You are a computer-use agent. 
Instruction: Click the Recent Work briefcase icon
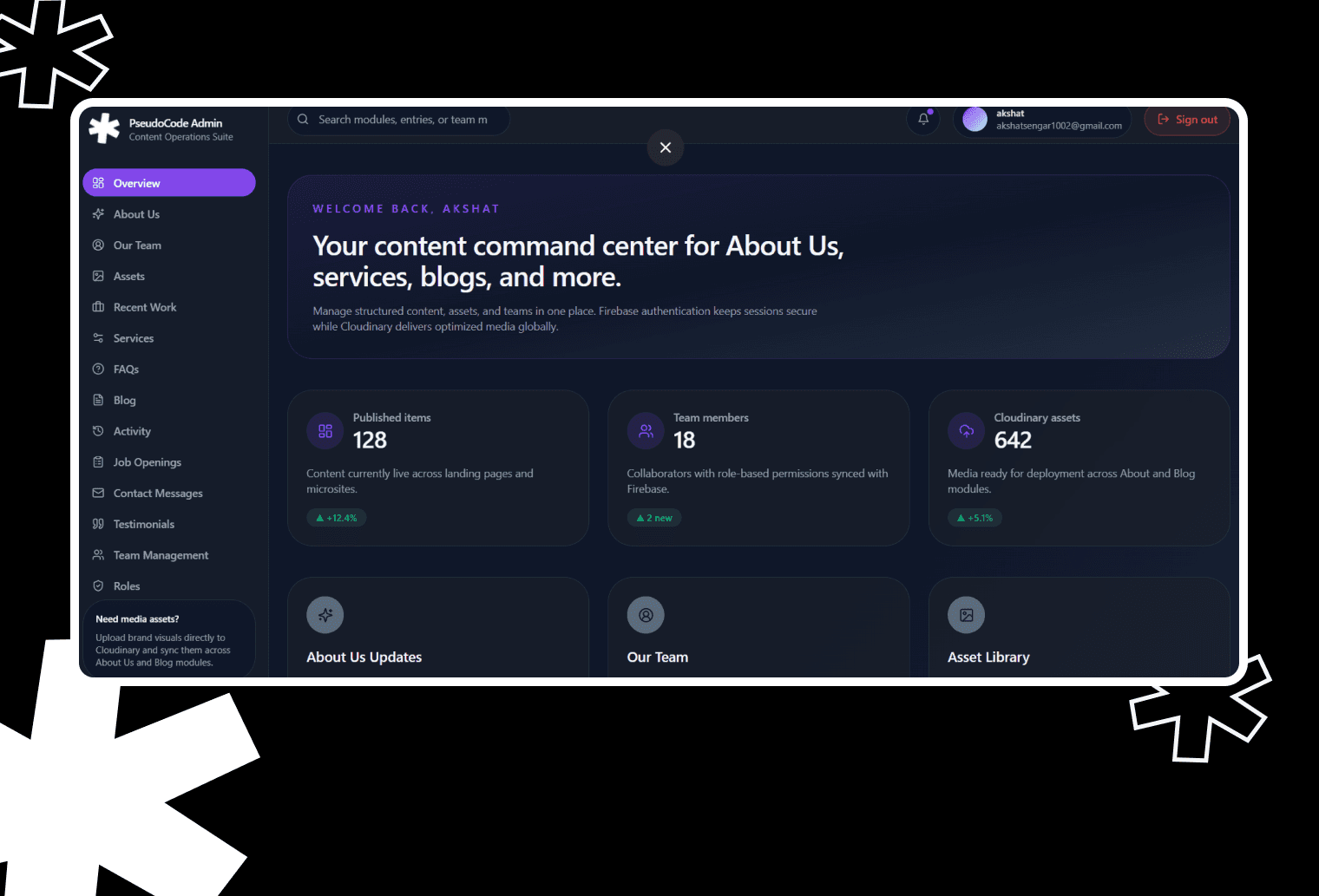pyautogui.click(x=98, y=306)
